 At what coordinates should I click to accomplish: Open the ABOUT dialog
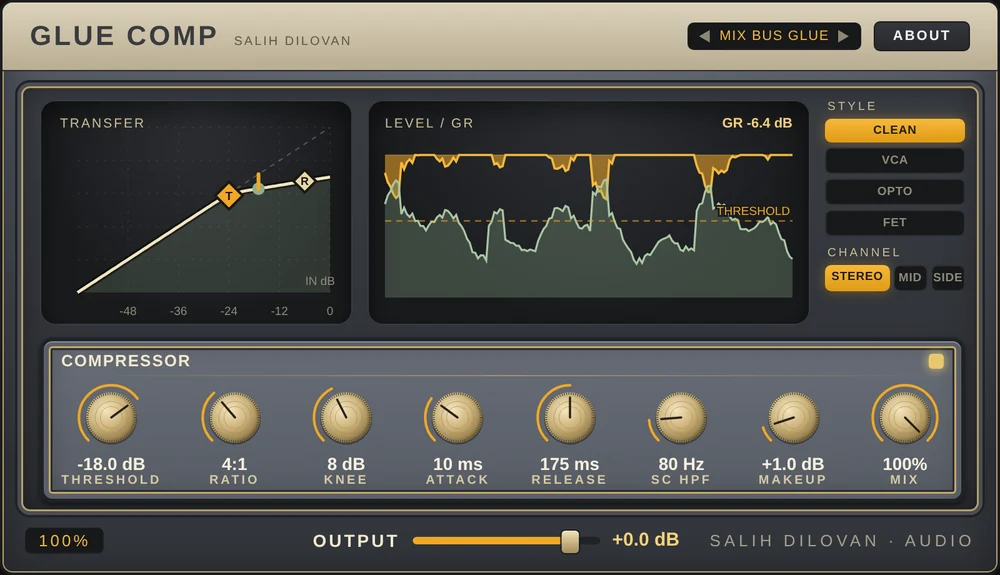(922, 36)
